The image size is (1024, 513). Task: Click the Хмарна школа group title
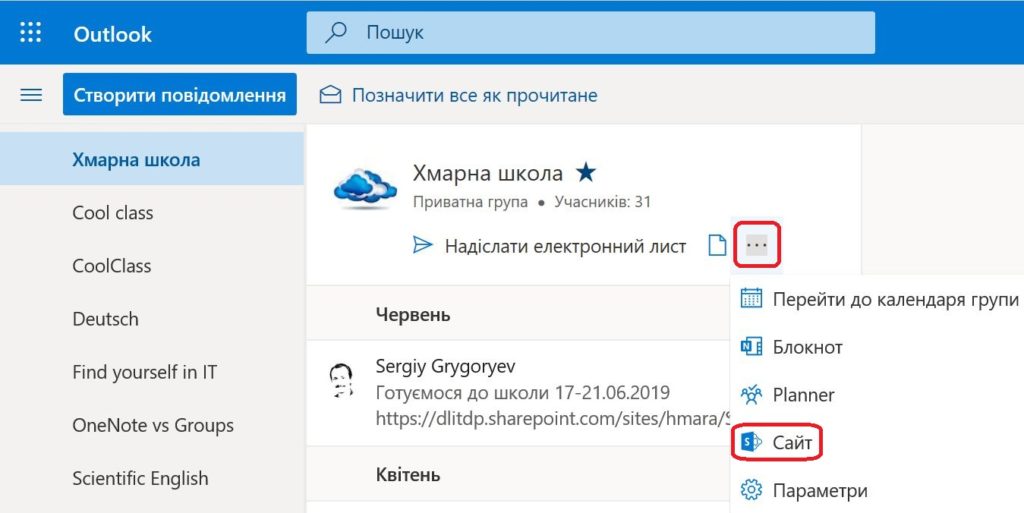pos(487,173)
